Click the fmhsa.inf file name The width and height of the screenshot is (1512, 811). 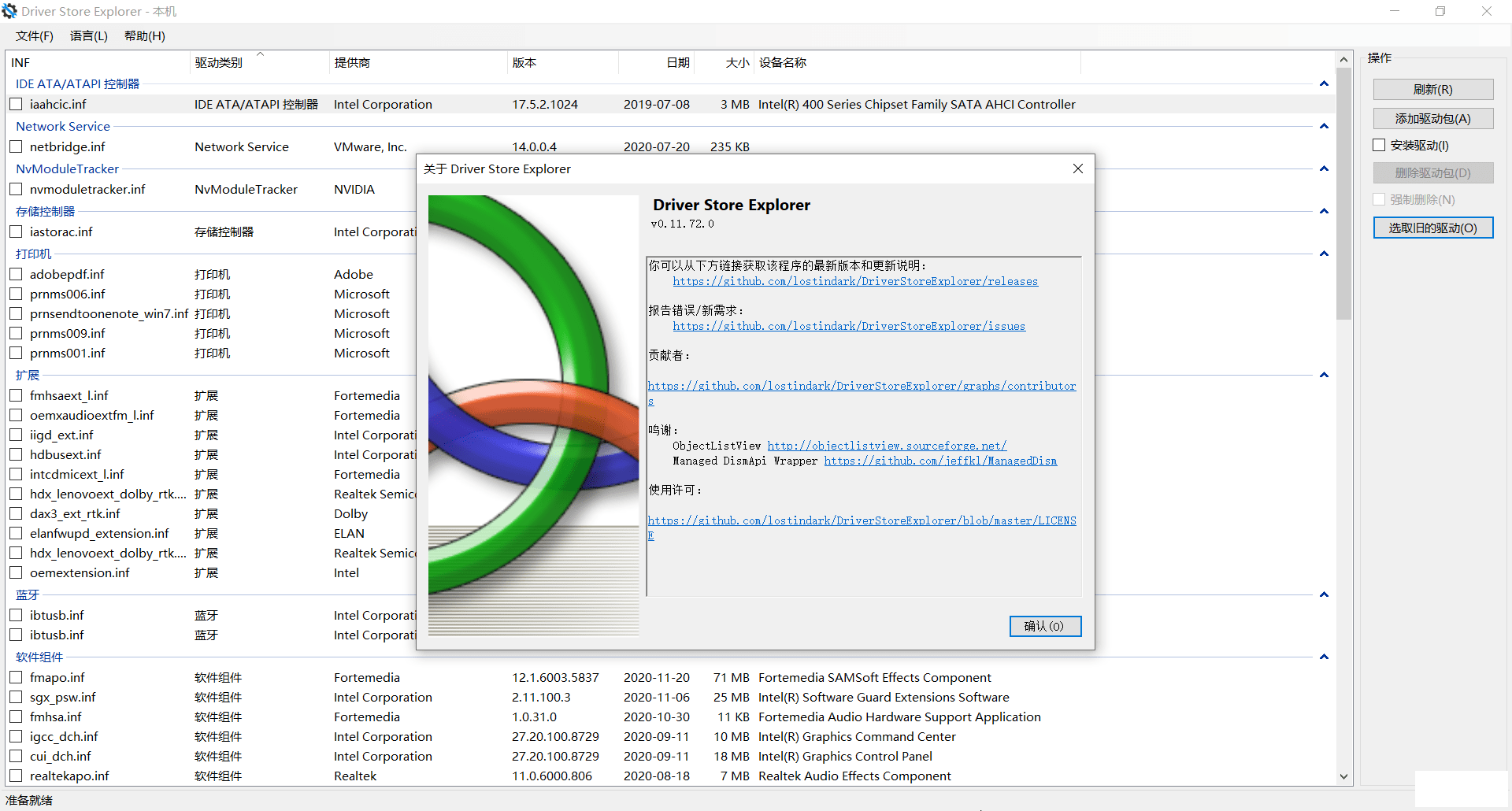56,717
